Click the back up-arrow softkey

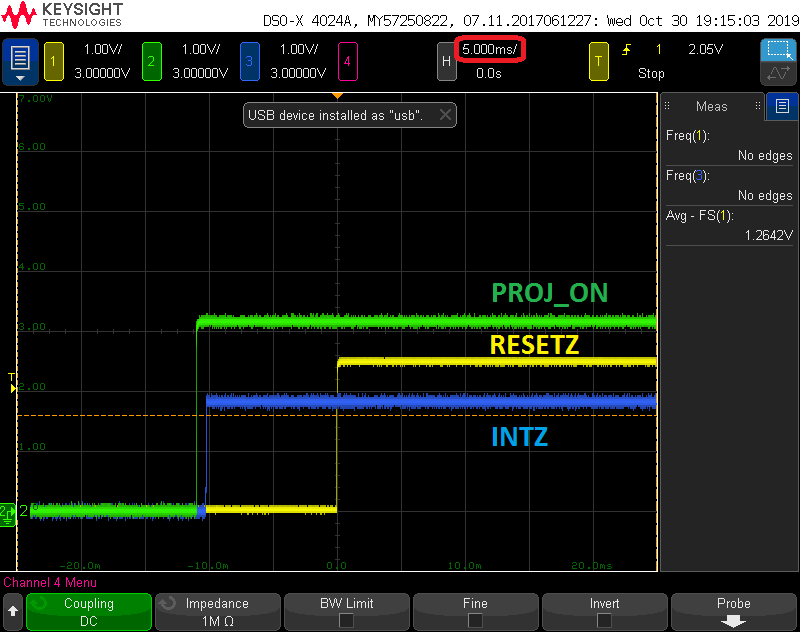tap(13, 611)
